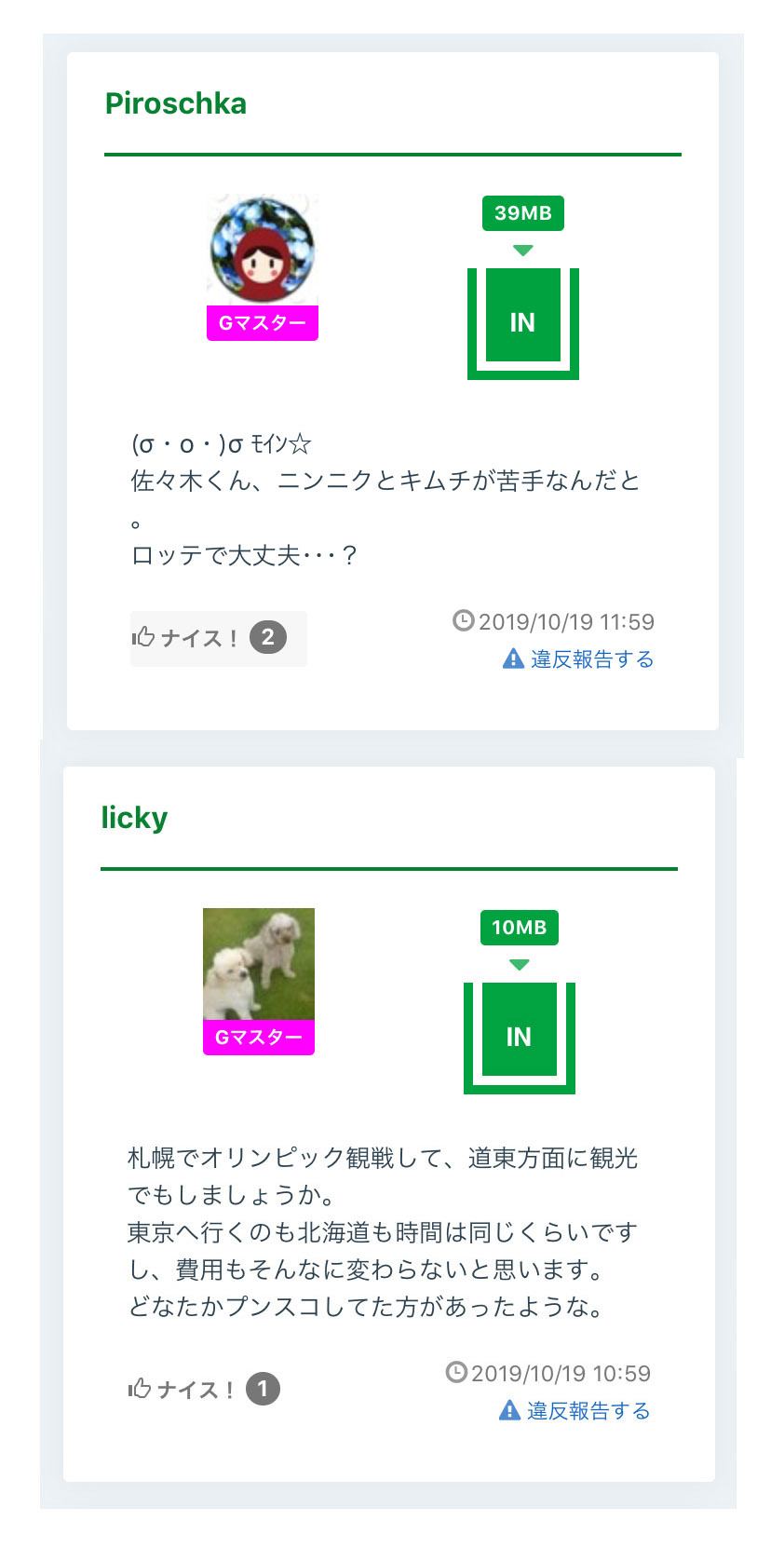Click the Gマスター badge under Piroschka's avatar
Screen dimensions: 784x1548
(263, 323)
